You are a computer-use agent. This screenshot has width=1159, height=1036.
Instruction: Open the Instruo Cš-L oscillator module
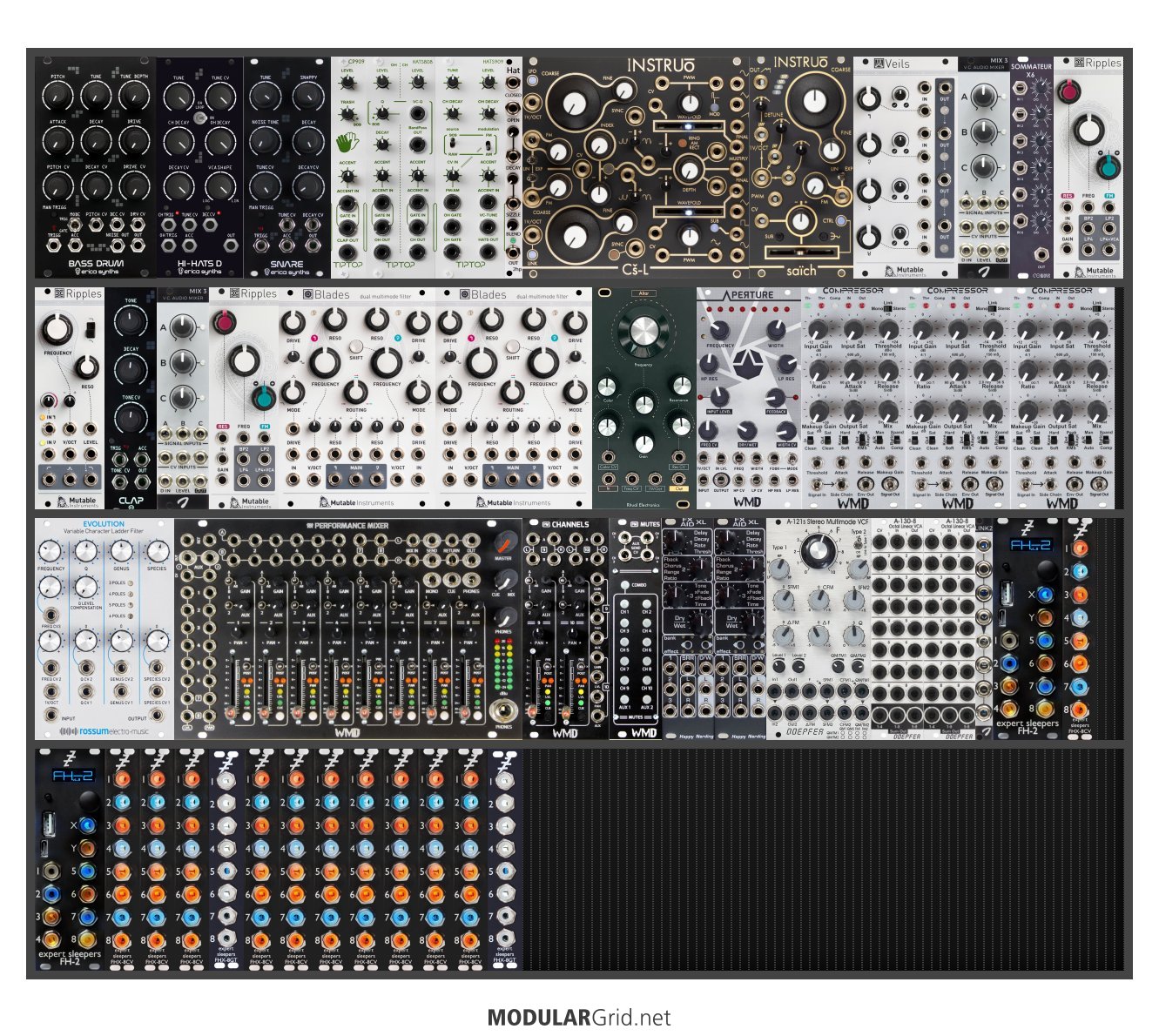(x=636, y=167)
